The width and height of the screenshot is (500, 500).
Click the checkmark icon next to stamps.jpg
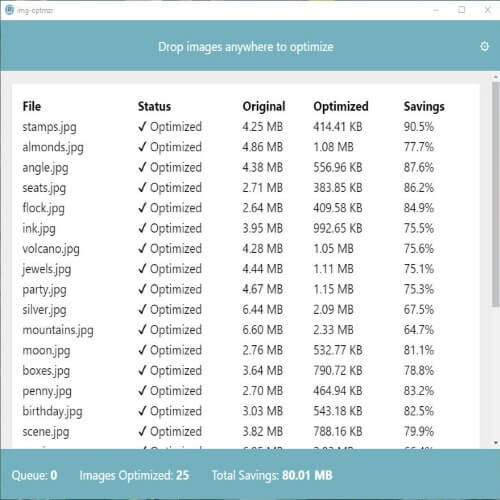142,127
